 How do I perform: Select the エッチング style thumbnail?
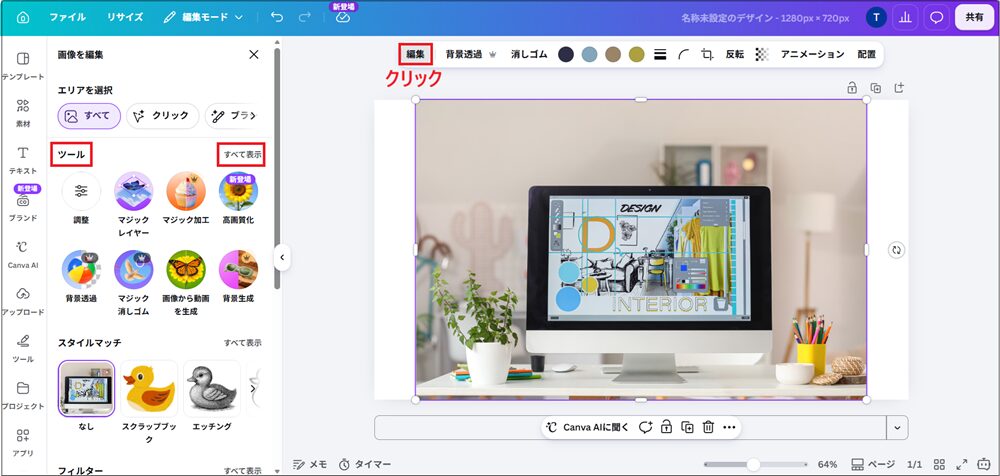211,389
